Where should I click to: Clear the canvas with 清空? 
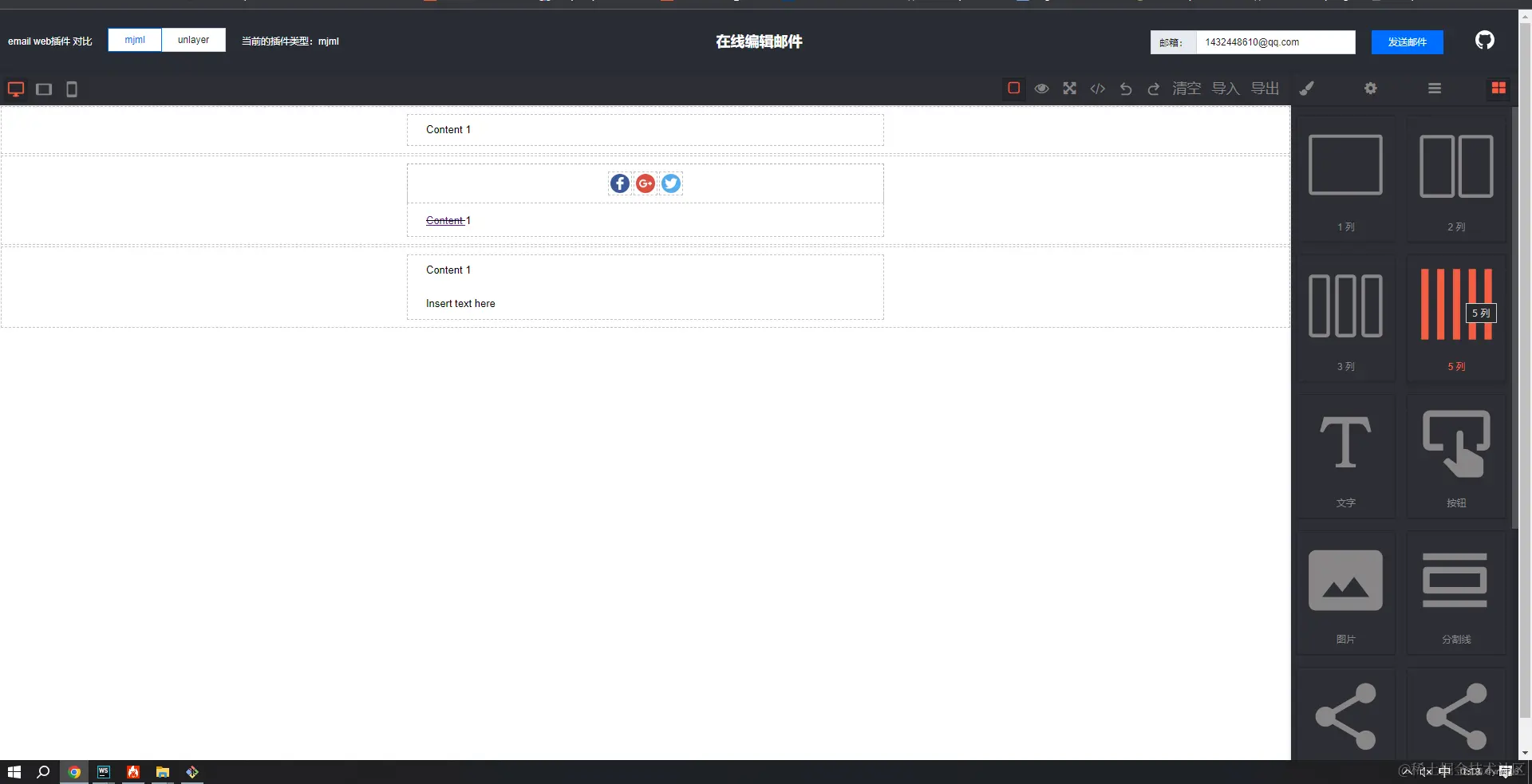[1187, 89]
